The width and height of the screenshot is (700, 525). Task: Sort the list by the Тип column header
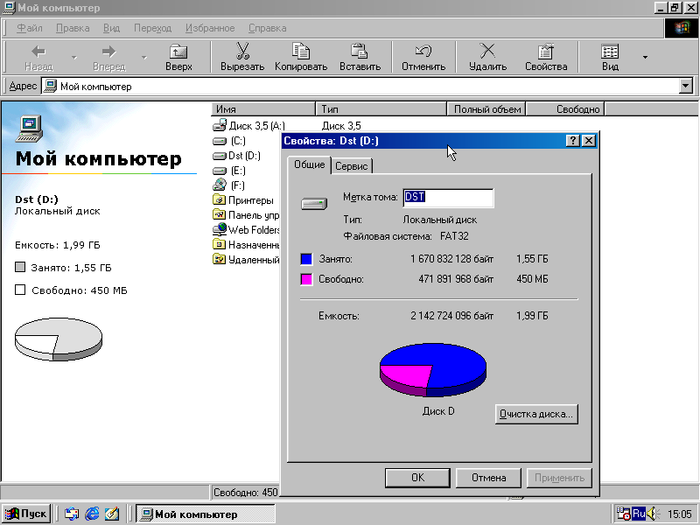[x=380, y=109]
